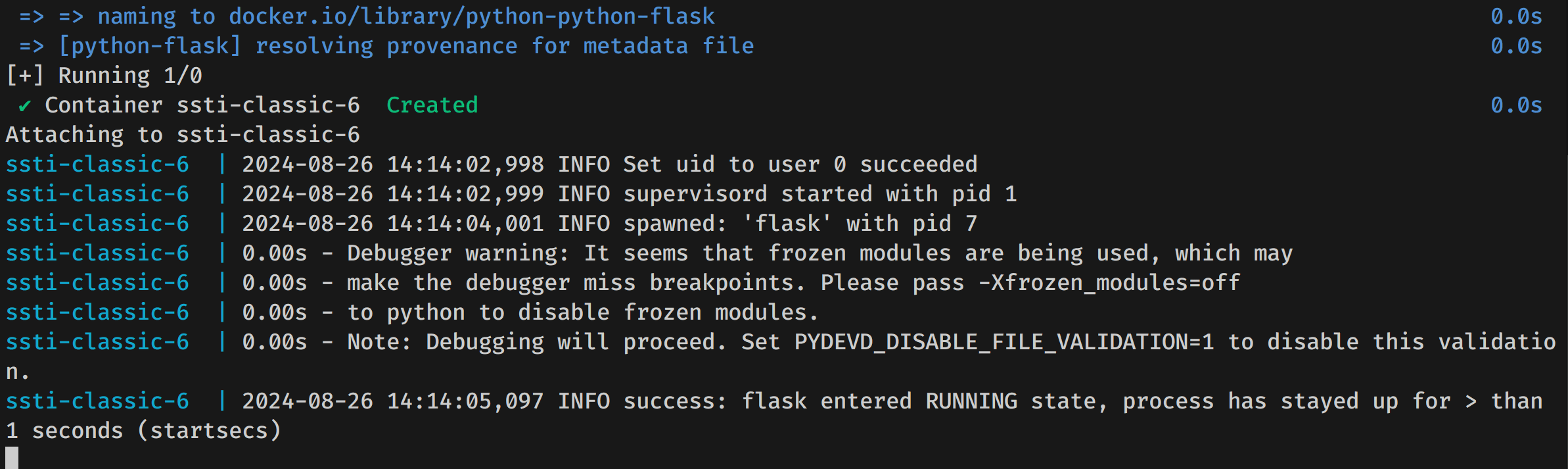Click the docker.io/library/python-python-flask image path
The width and height of the screenshot is (1568, 469).
471,16
